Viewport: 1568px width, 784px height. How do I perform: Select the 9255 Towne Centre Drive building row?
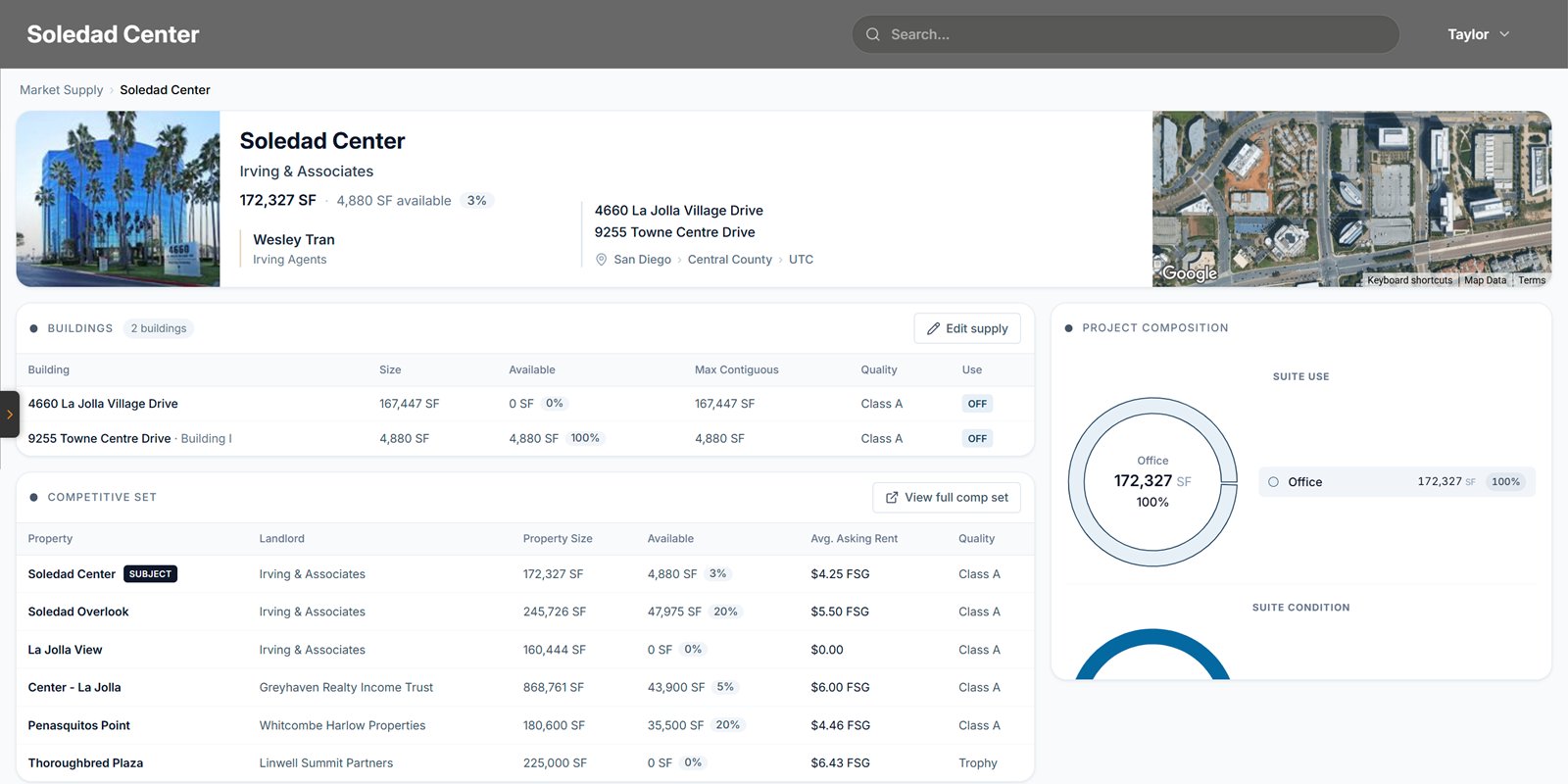(x=525, y=439)
